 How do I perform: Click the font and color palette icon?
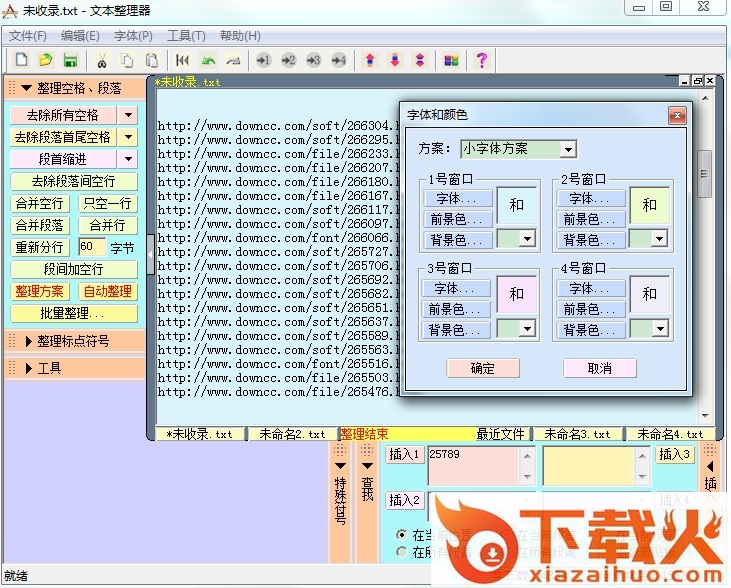click(x=451, y=61)
